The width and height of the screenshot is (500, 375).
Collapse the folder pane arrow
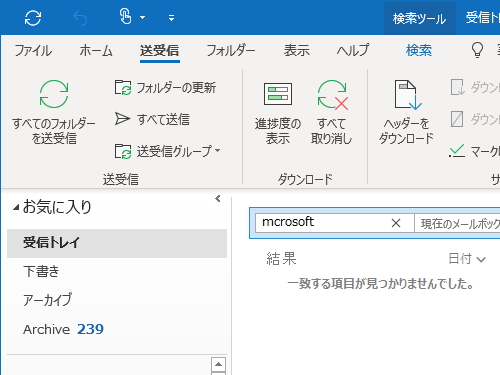point(218,199)
